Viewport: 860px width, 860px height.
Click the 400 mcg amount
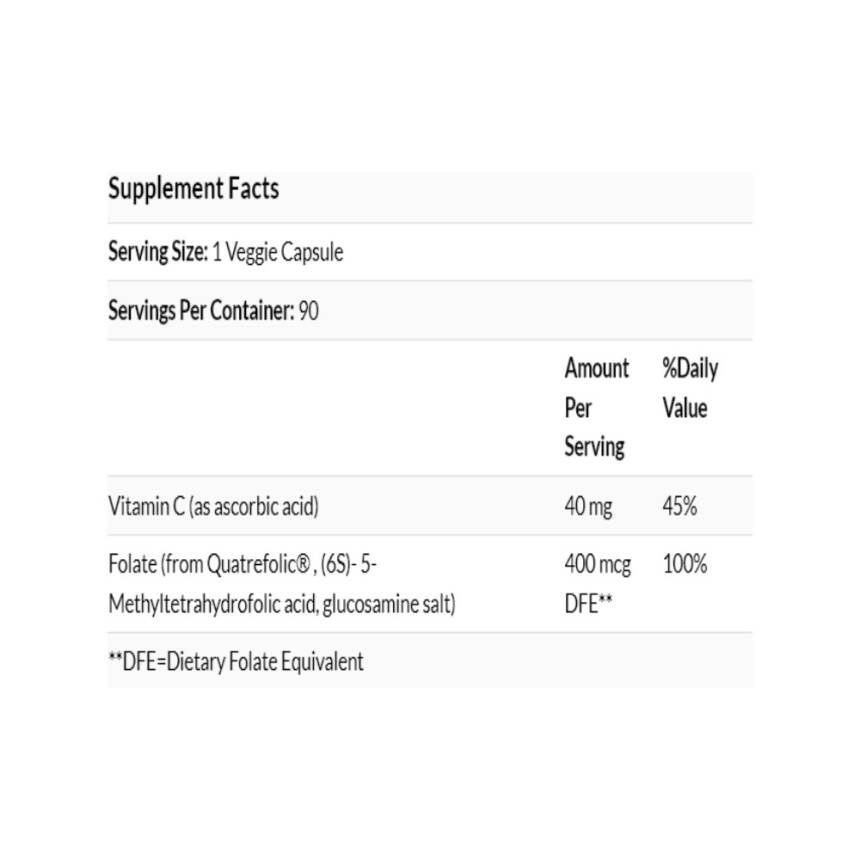pyautogui.click(x=597, y=564)
